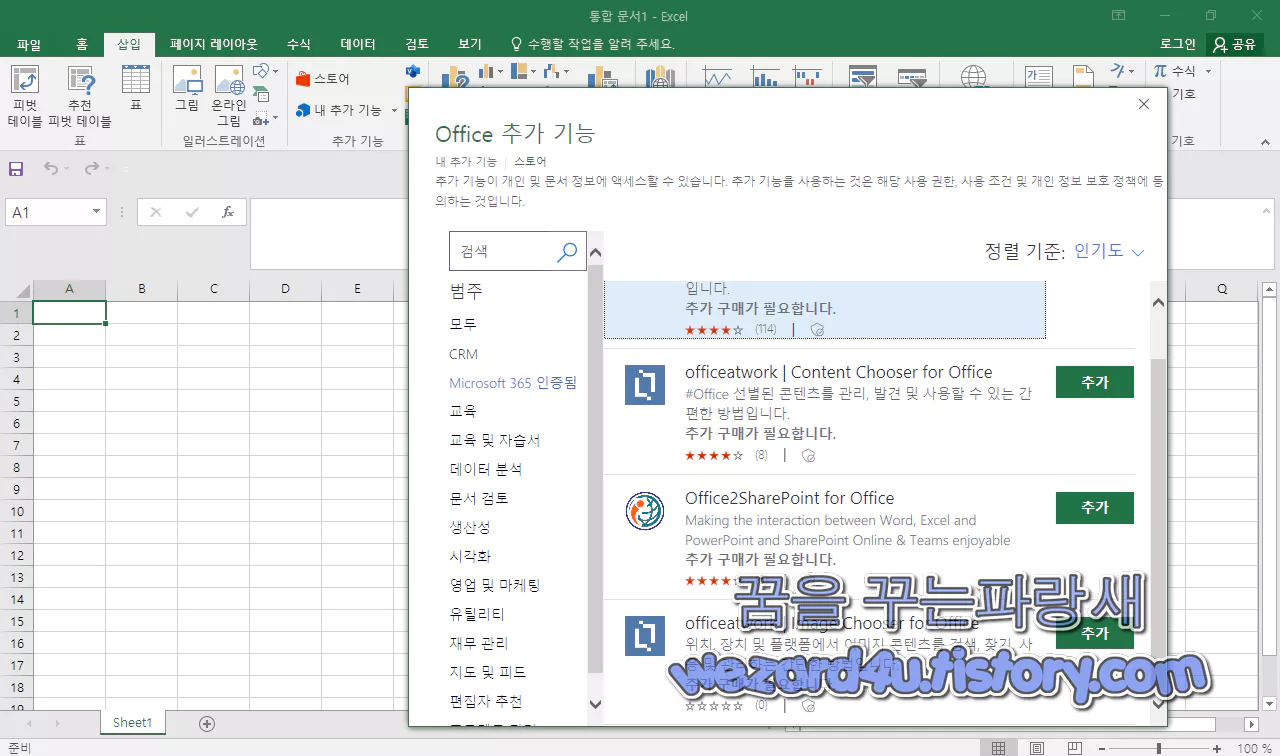Insert a text box
Viewport: 1280px width, 756px height.
pyautogui.click(x=1039, y=76)
